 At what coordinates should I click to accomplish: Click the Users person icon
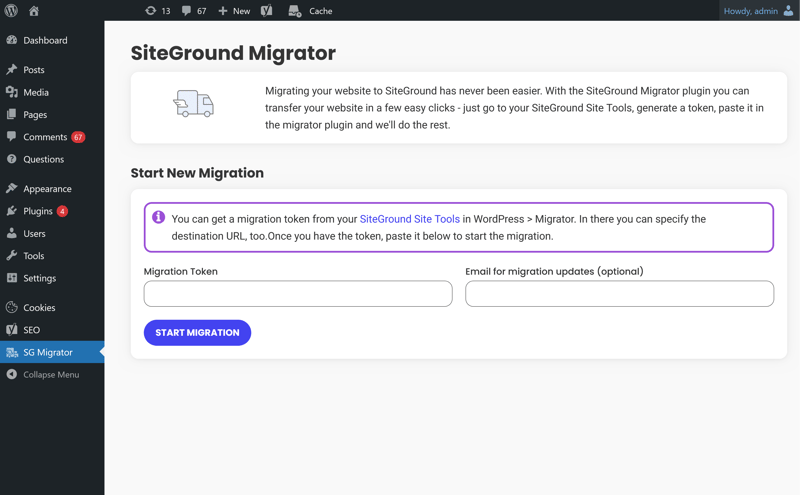(12, 233)
